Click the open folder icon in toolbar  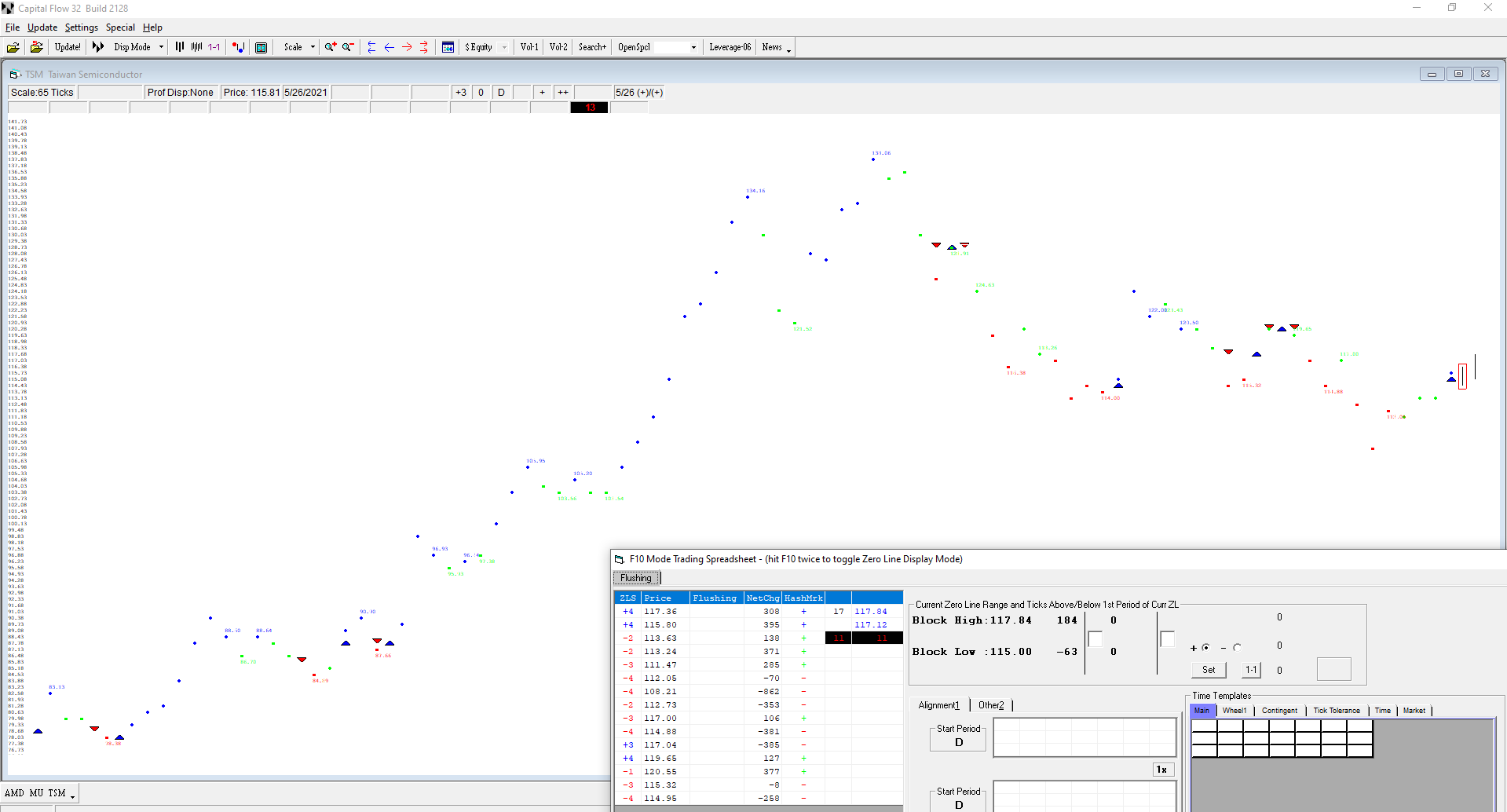[x=13, y=47]
